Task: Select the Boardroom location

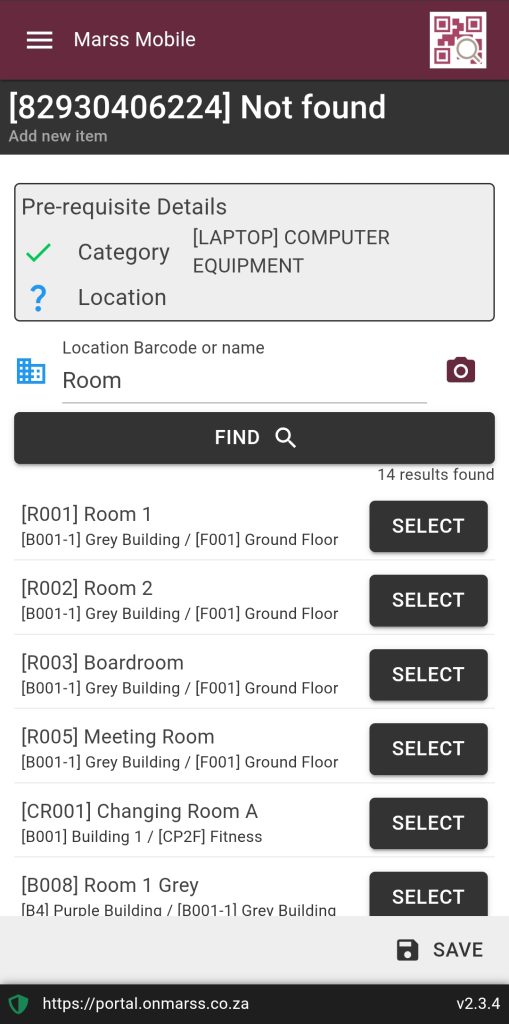Action: point(428,675)
